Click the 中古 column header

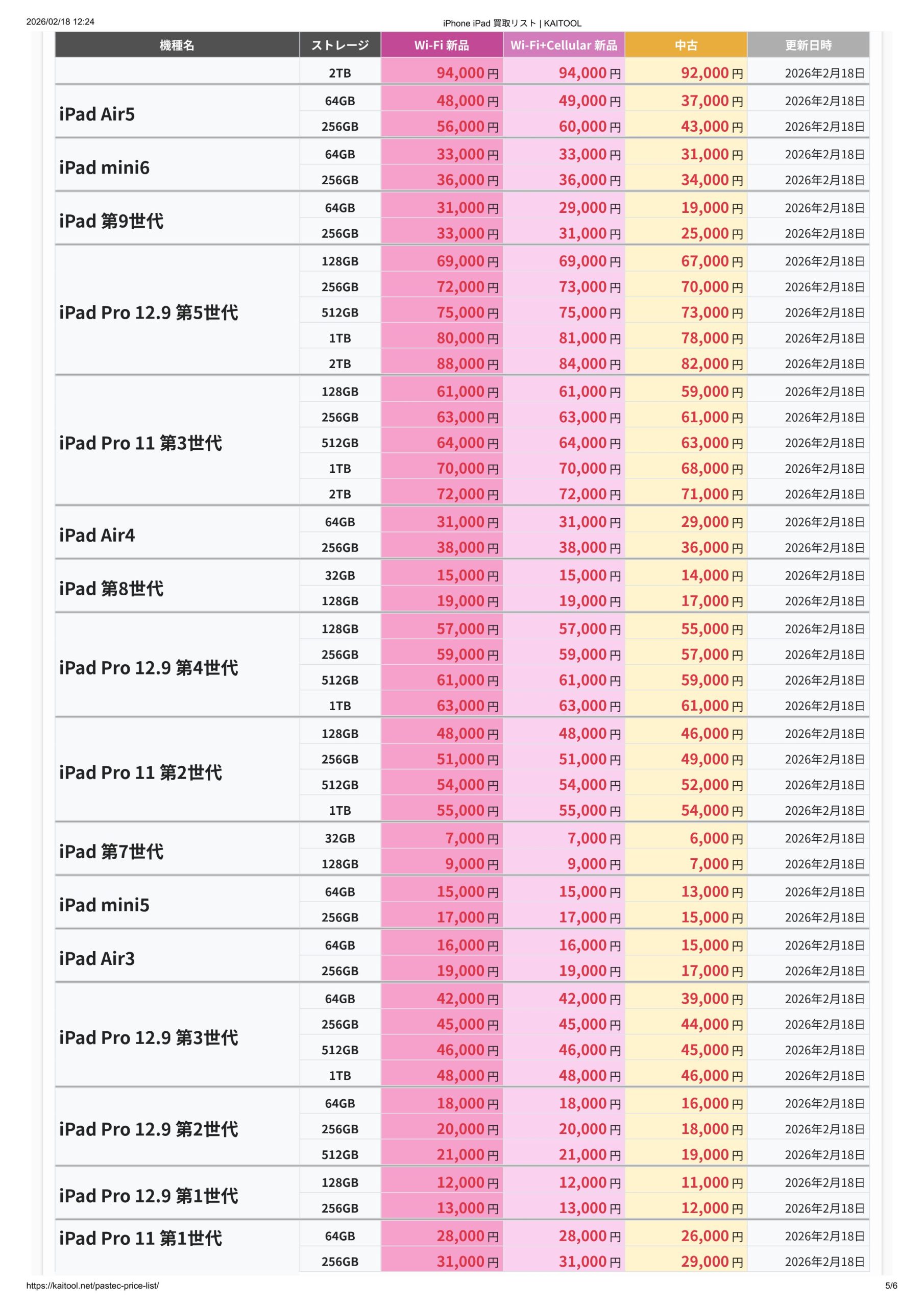click(x=686, y=45)
